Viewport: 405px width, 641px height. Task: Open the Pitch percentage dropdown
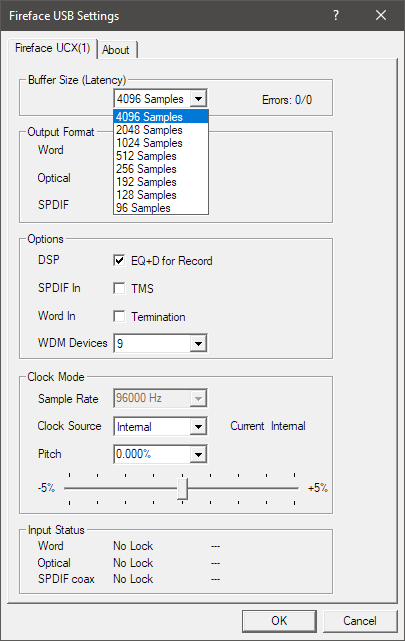point(160,454)
